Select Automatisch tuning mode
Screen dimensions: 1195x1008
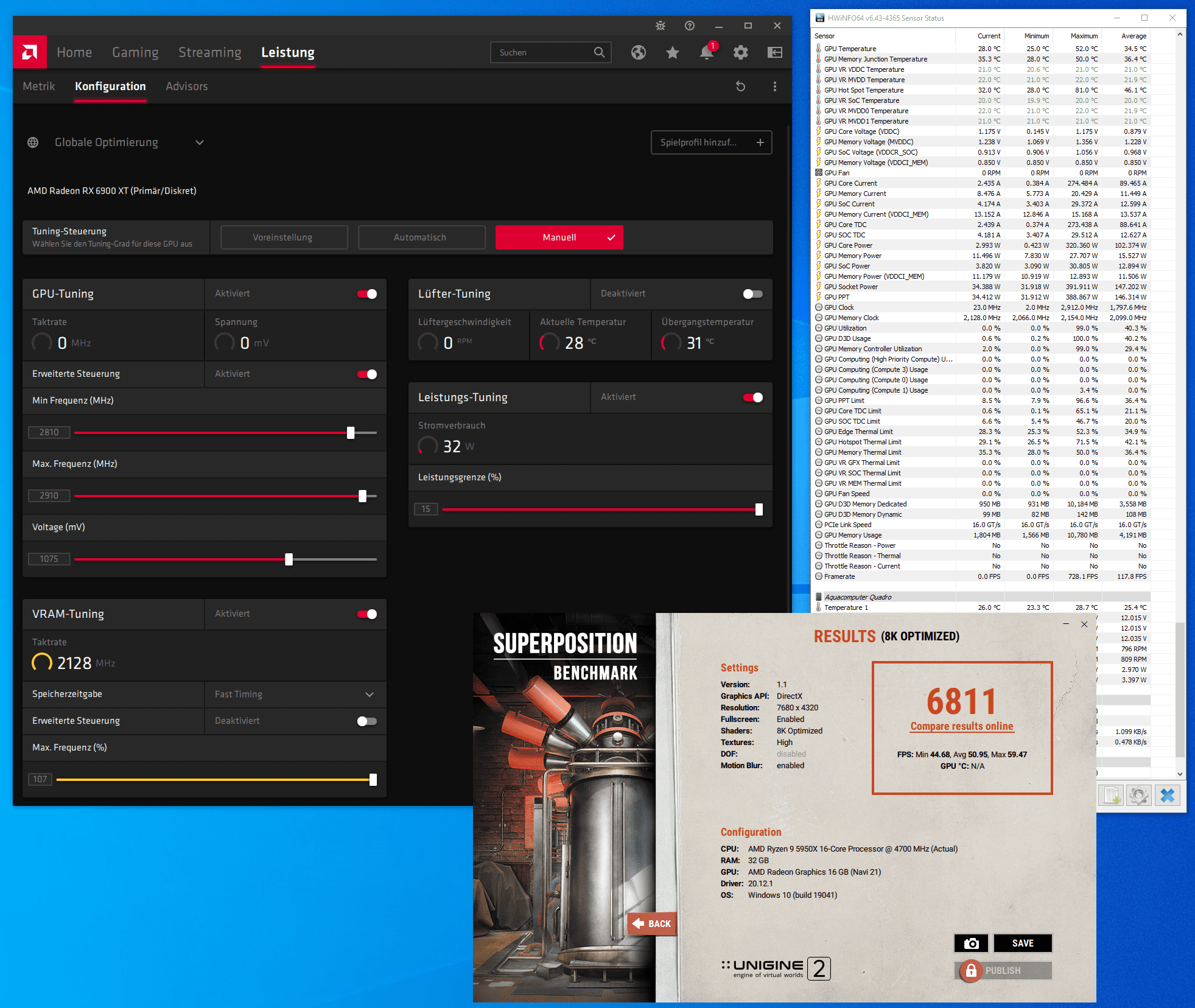point(422,237)
